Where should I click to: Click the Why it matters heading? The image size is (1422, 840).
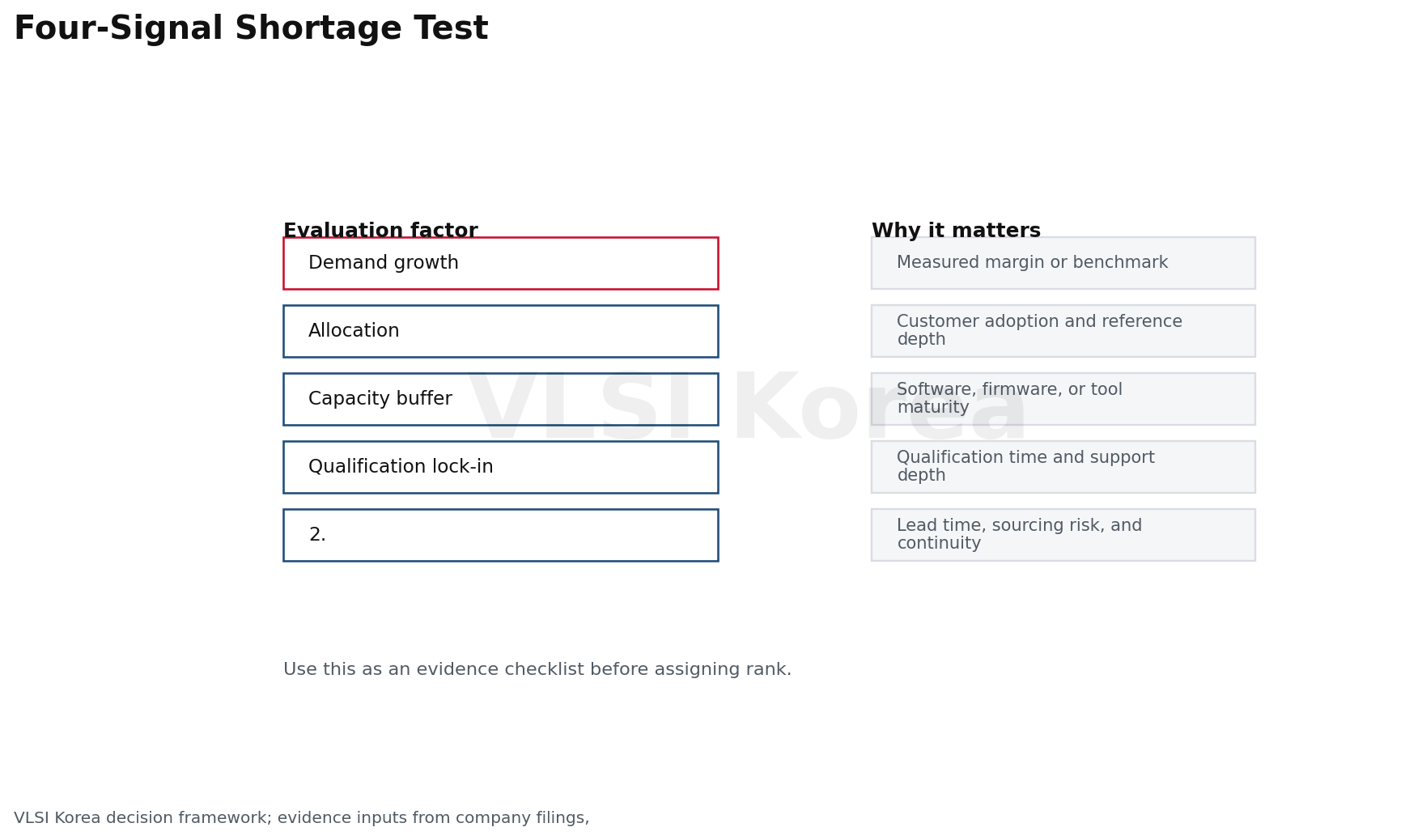pyautogui.click(x=956, y=231)
